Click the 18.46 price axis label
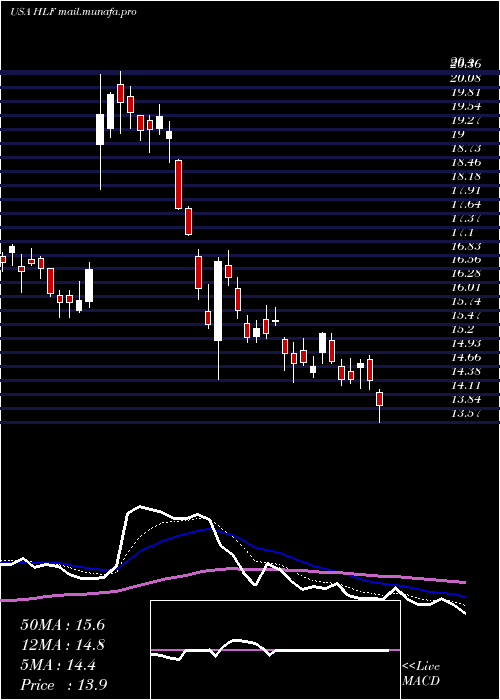The image size is (500, 700). pos(465,162)
